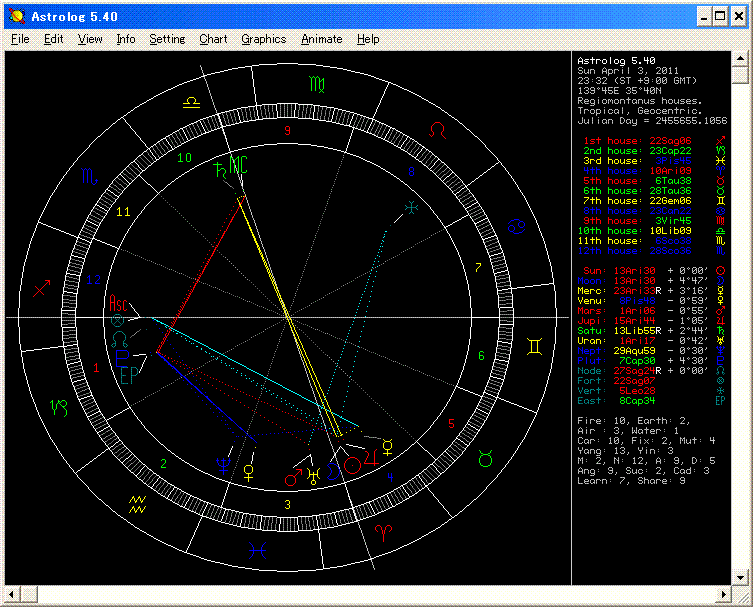Click the Astrolog icon in the title bar

[16, 16]
